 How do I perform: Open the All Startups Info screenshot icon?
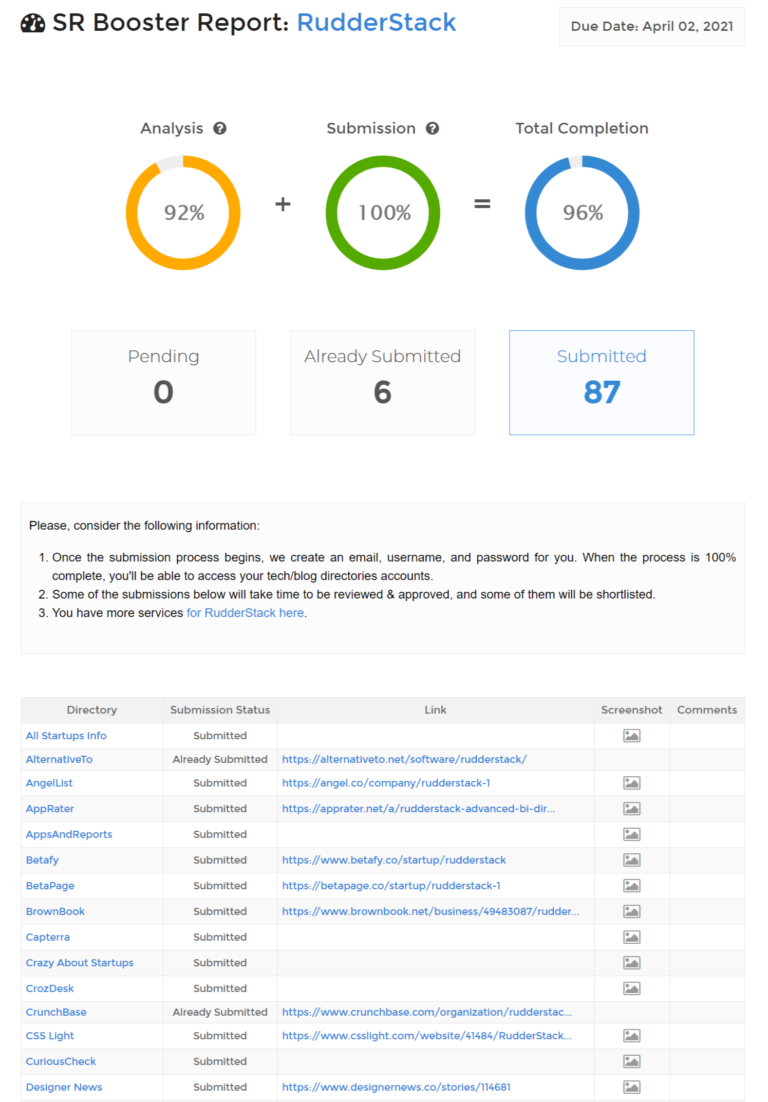click(632, 736)
